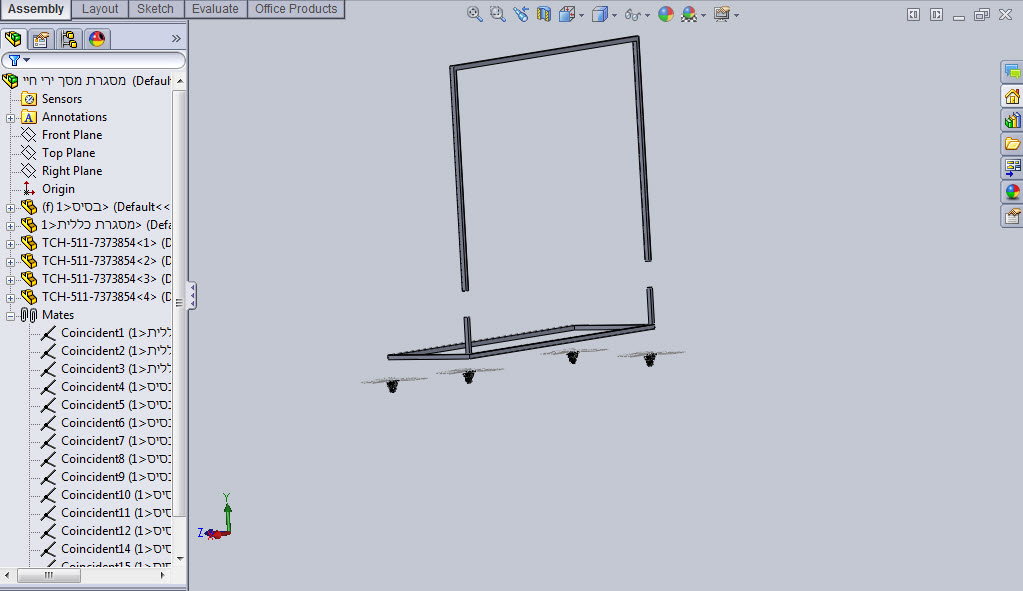Click the Zoom to Area magnifier

coord(497,14)
